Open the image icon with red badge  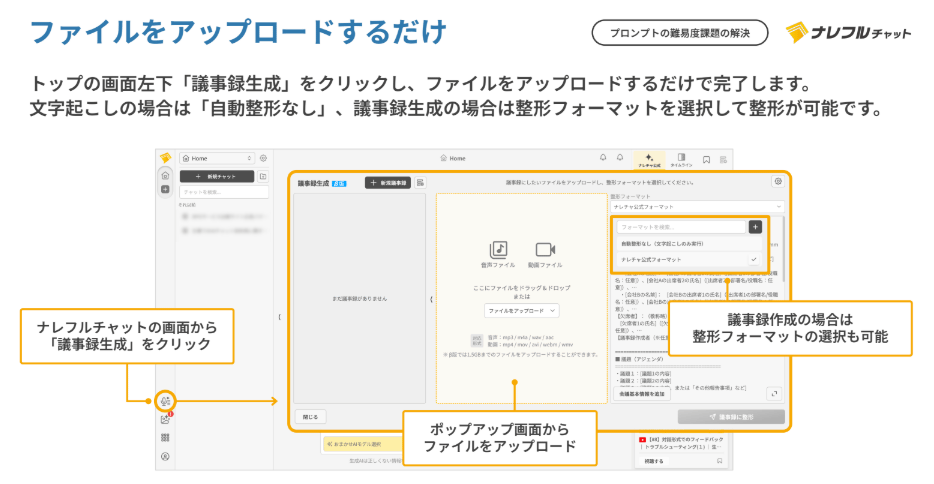point(165,419)
